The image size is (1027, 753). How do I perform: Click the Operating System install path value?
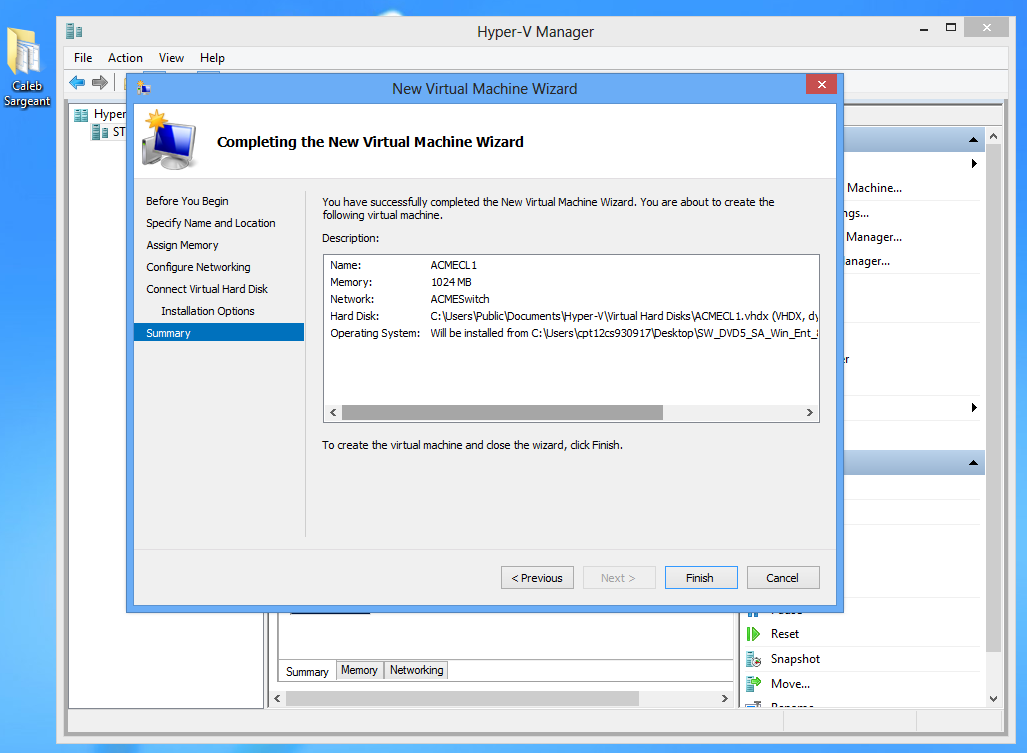tap(624, 333)
